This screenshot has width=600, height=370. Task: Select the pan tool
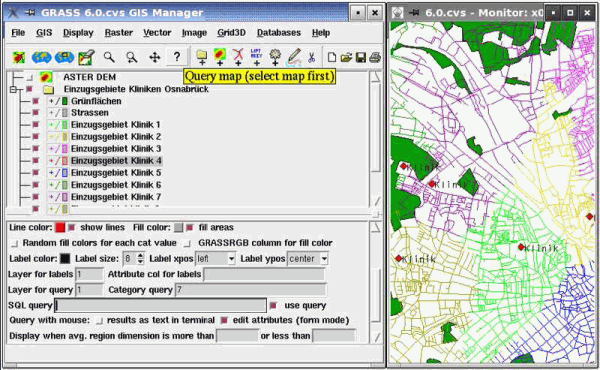pos(155,57)
